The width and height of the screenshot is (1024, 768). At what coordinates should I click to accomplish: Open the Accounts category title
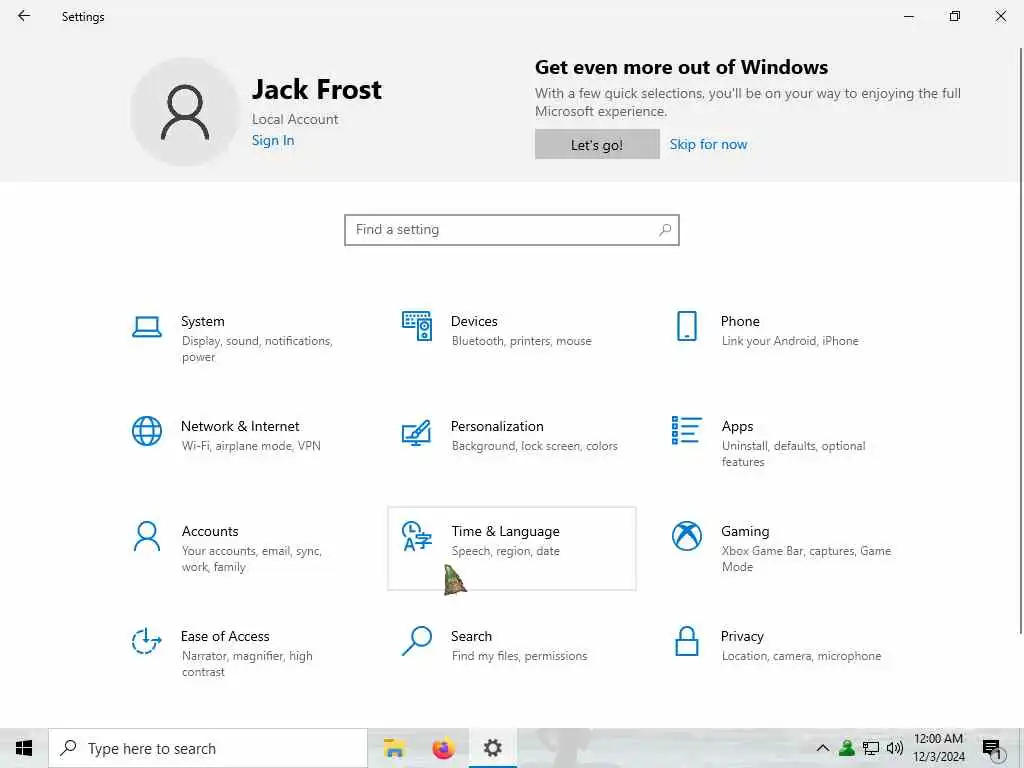pos(210,531)
